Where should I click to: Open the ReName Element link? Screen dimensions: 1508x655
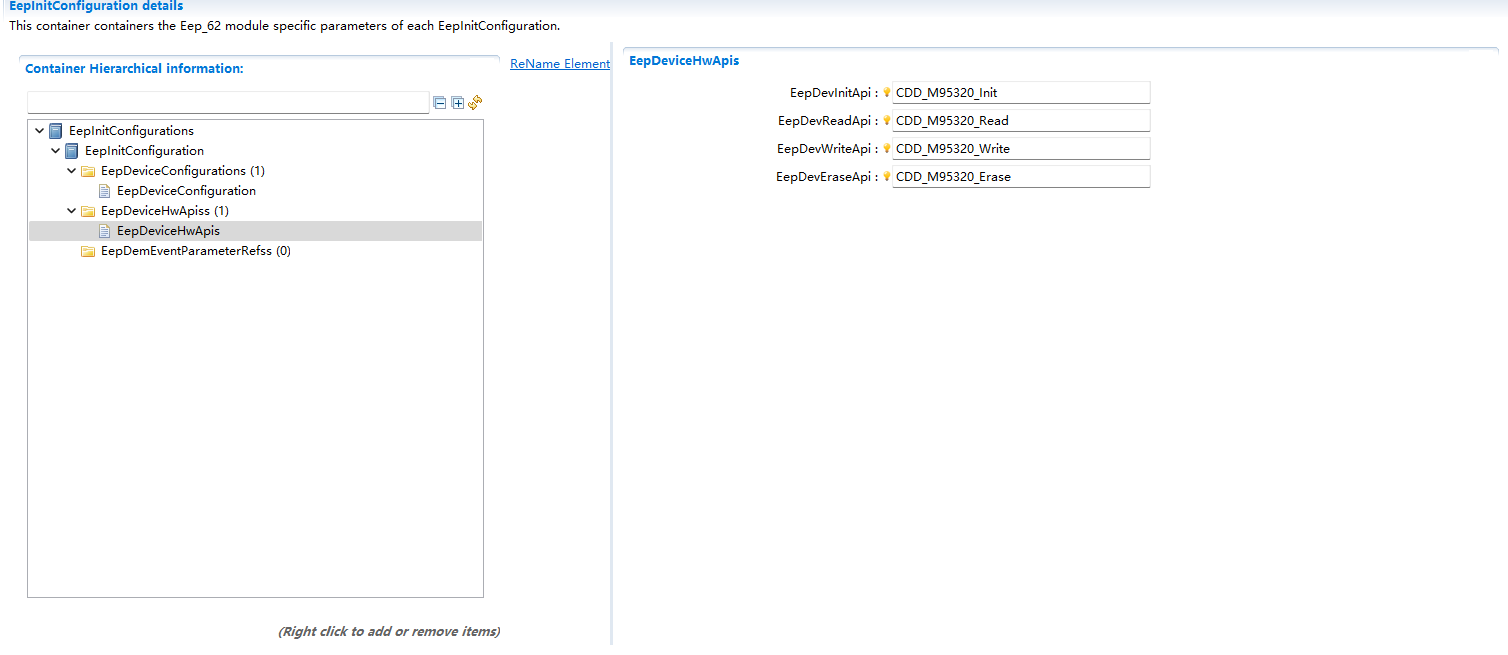[559, 64]
